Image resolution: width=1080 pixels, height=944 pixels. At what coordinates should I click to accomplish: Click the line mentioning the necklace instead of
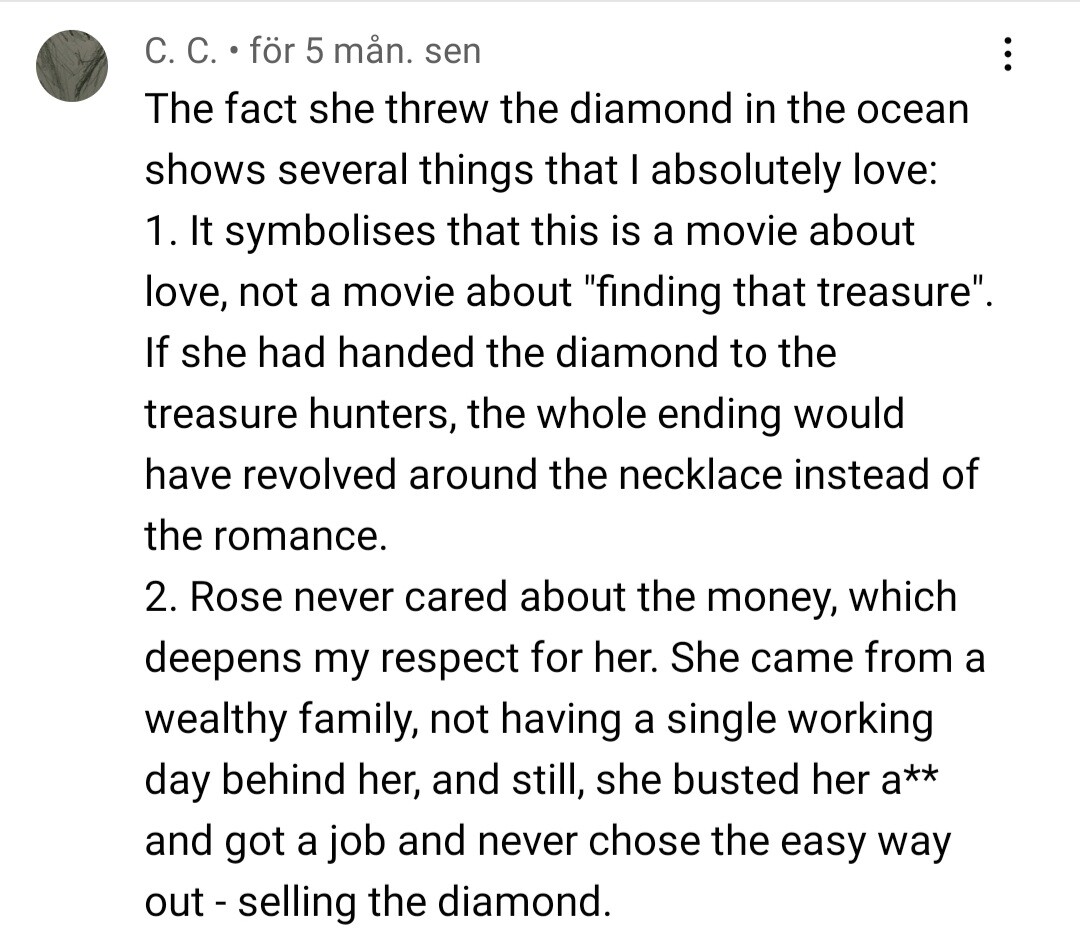[x=561, y=475]
